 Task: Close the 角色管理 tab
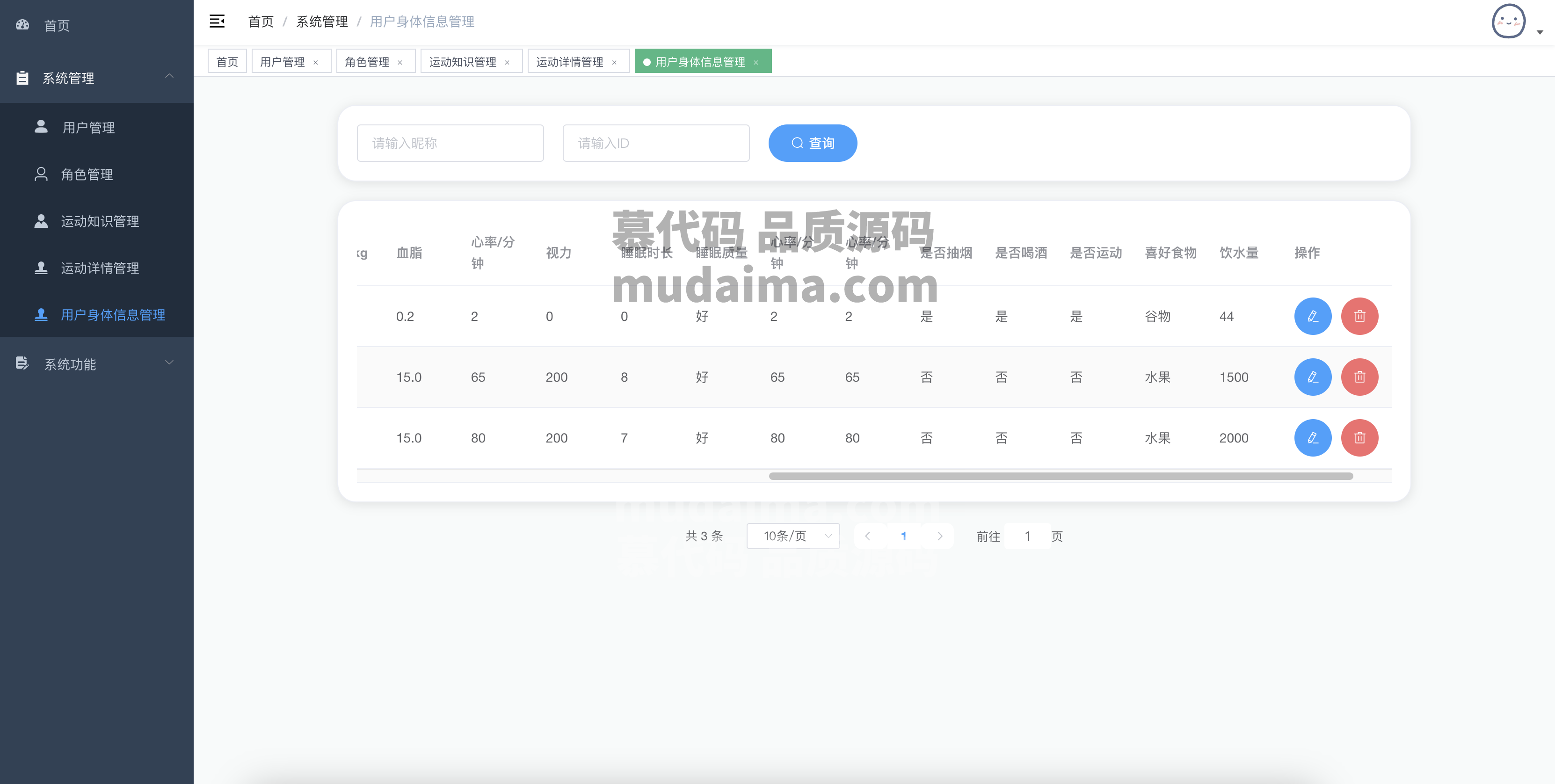tap(400, 62)
